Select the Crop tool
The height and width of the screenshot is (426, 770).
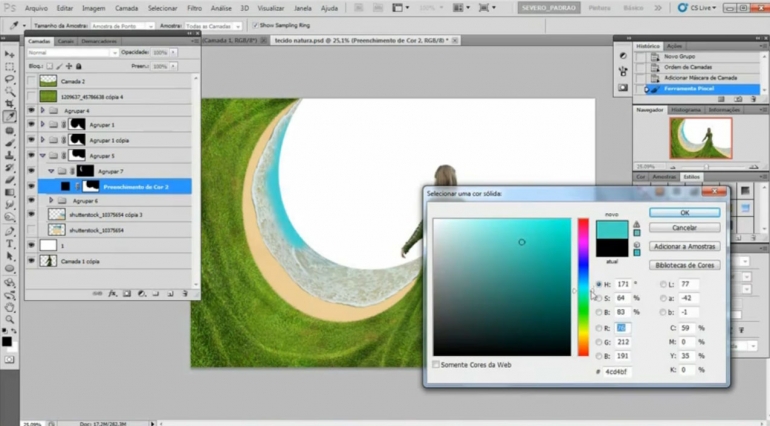(x=9, y=104)
